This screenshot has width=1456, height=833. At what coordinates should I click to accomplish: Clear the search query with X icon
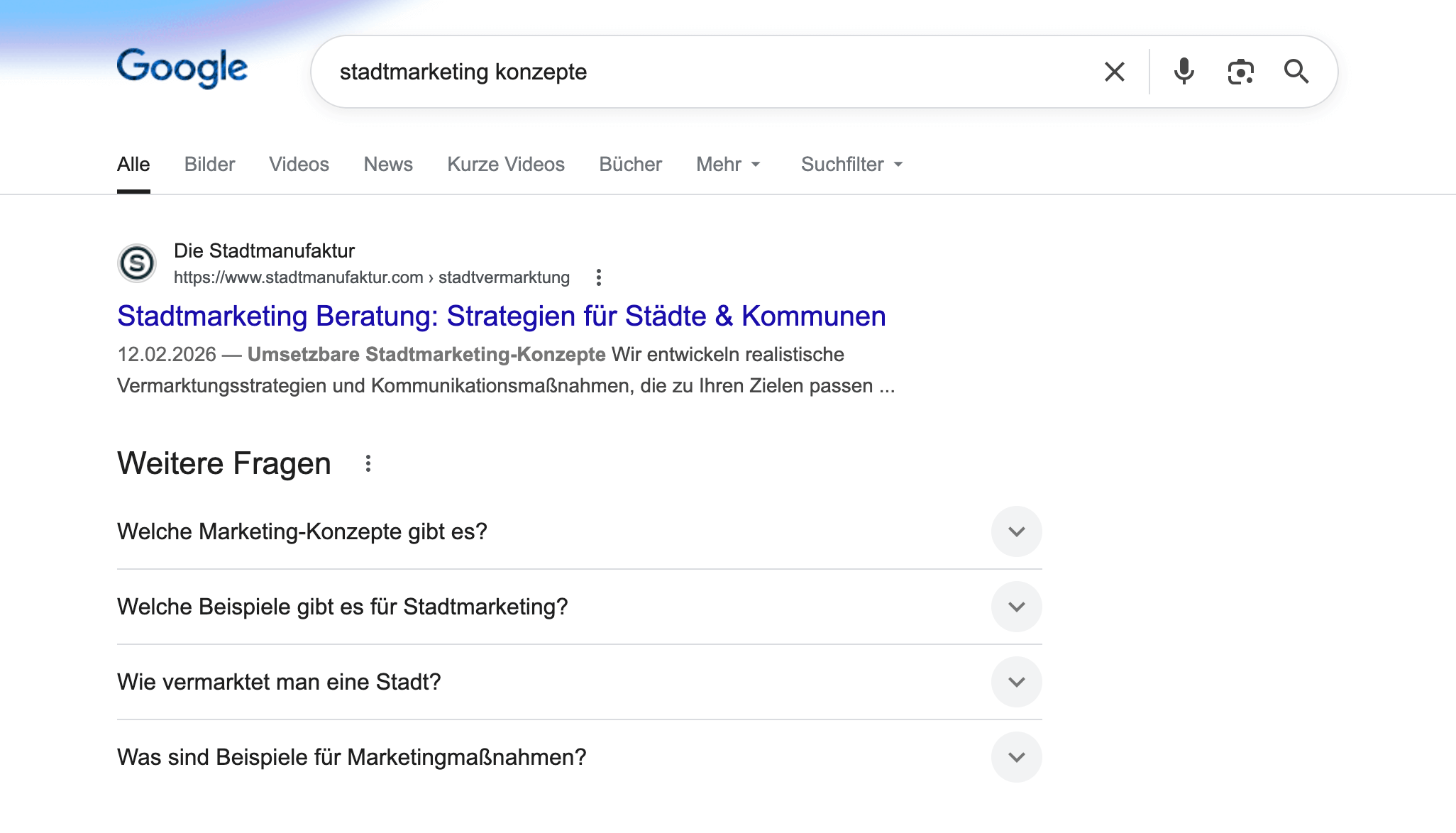(1114, 72)
